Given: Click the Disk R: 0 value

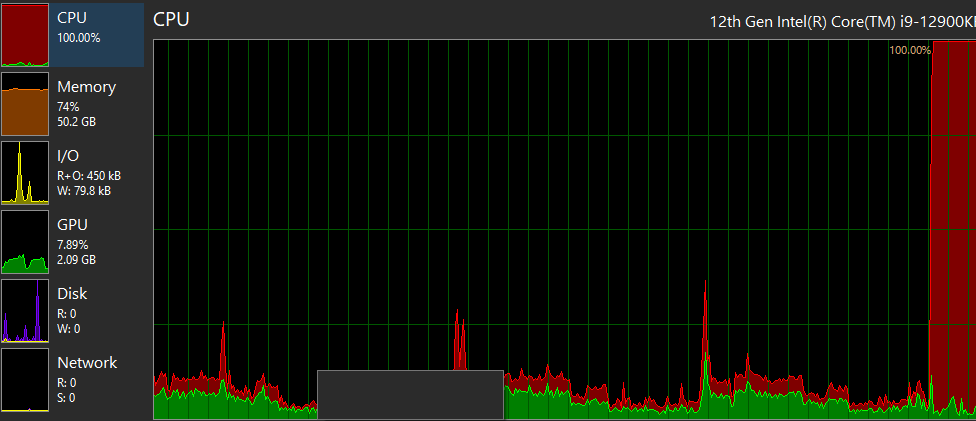Looking at the screenshot, I should 67,314.
